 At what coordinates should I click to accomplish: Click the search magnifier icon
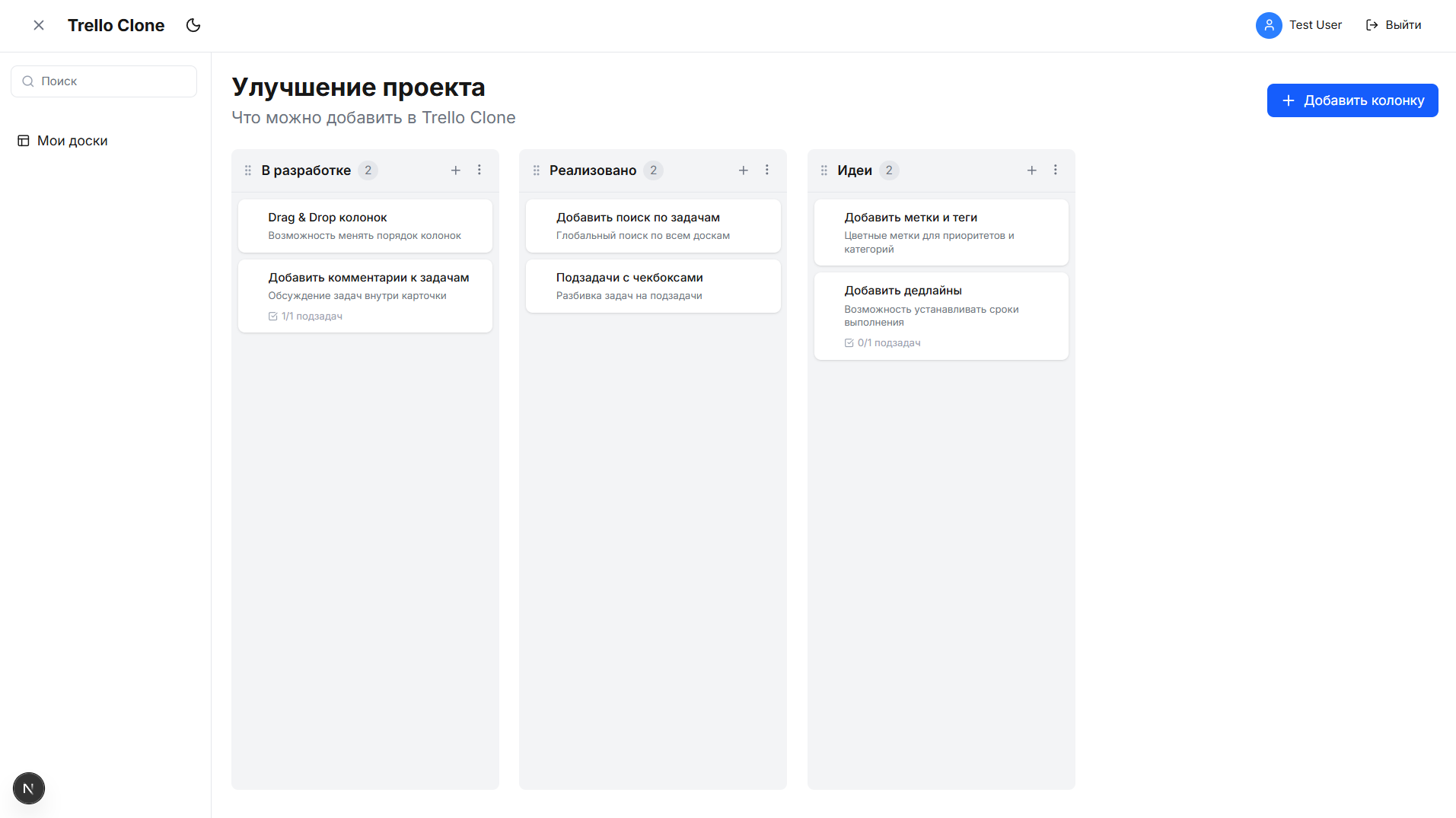click(x=28, y=81)
